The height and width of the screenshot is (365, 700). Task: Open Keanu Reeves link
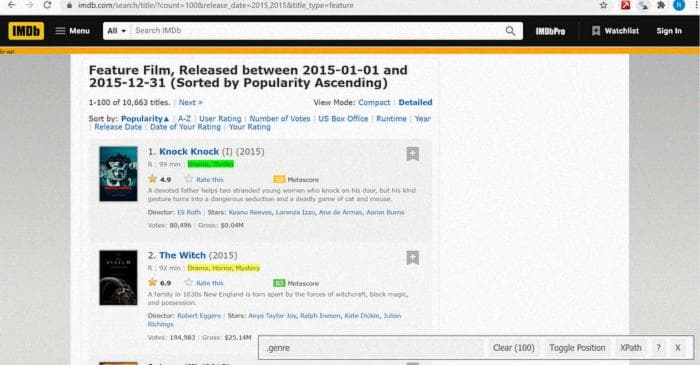click(x=250, y=212)
